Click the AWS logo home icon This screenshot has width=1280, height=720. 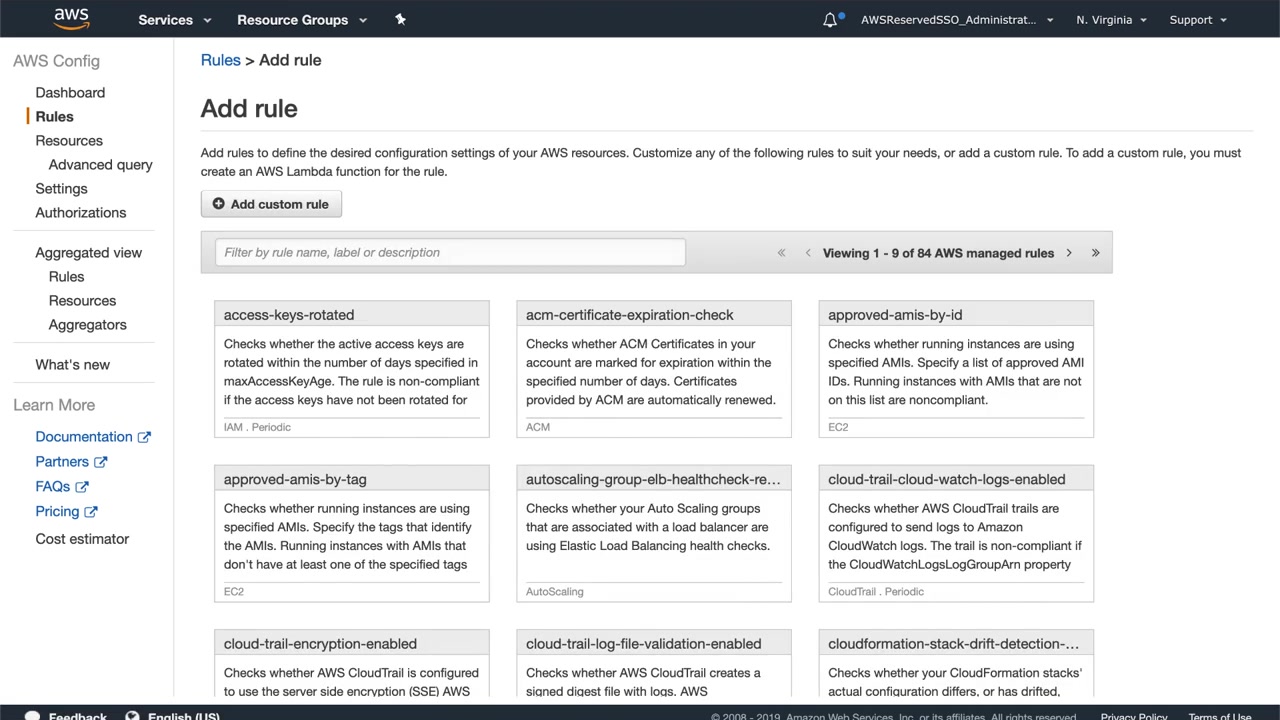[71, 19]
